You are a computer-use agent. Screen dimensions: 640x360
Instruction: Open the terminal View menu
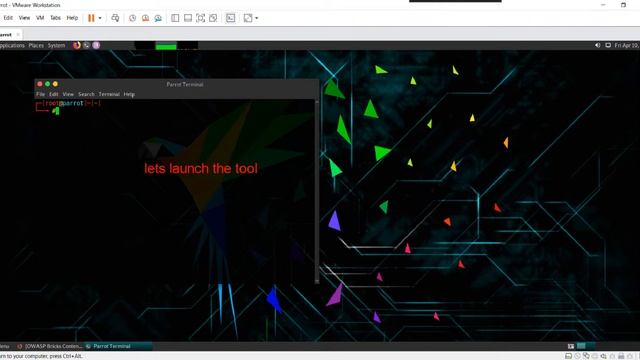click(x=68, y=94)
